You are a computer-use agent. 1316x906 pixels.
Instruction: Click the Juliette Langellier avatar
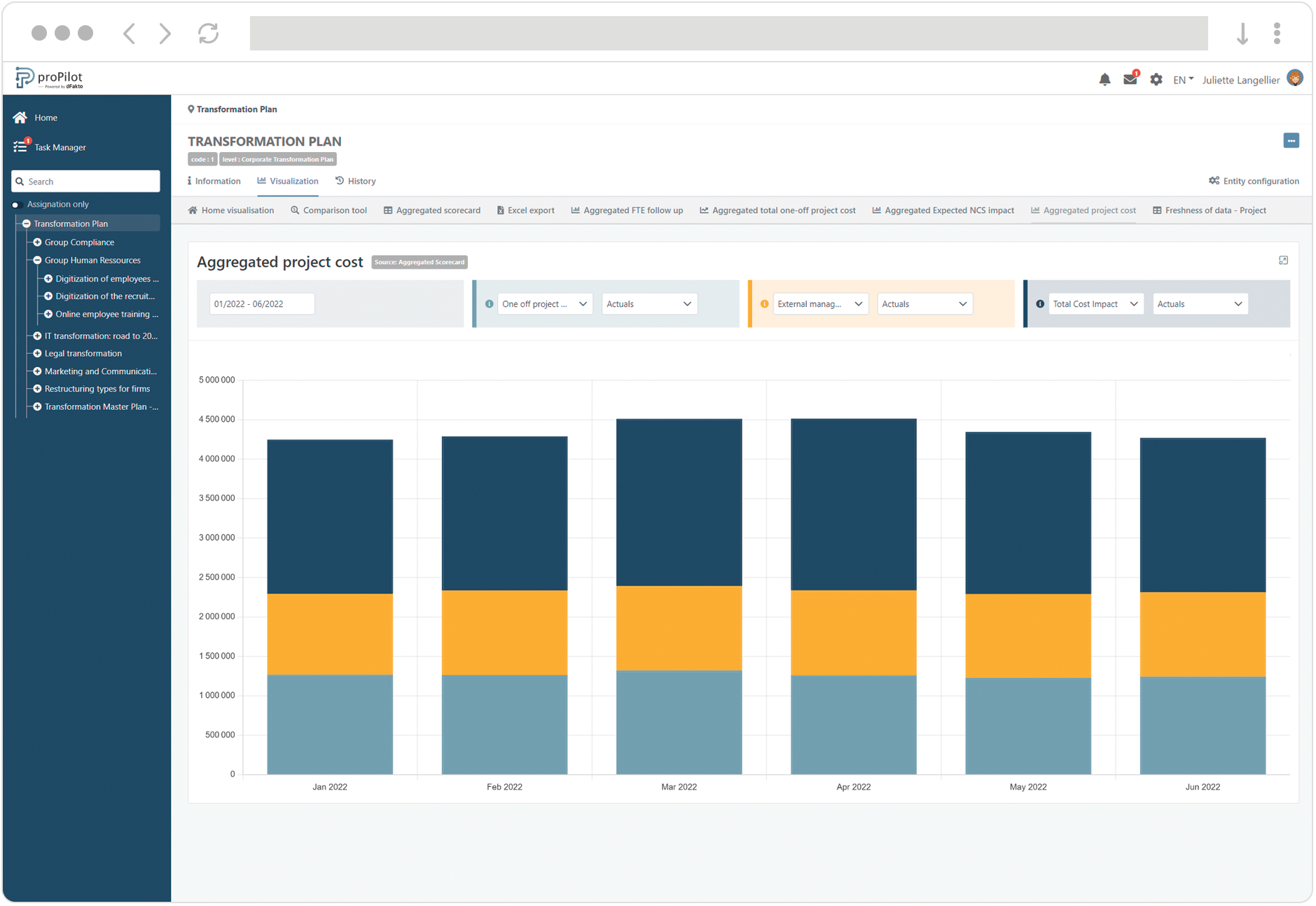point(1295,79)
